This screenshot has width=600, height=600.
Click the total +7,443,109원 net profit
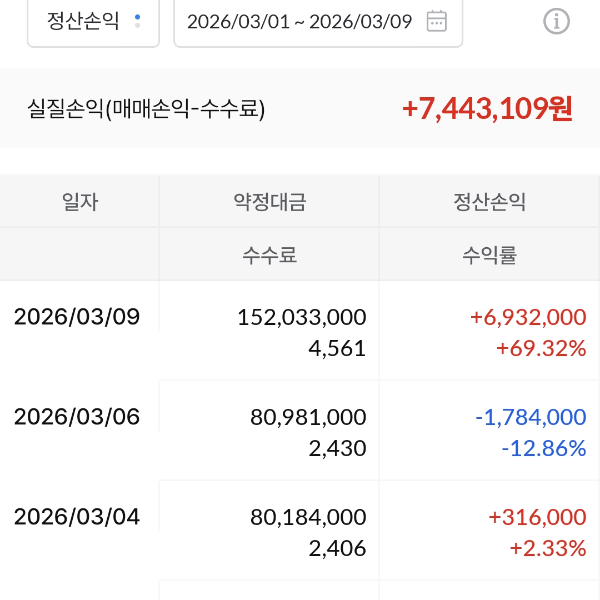tap(487, 108)
